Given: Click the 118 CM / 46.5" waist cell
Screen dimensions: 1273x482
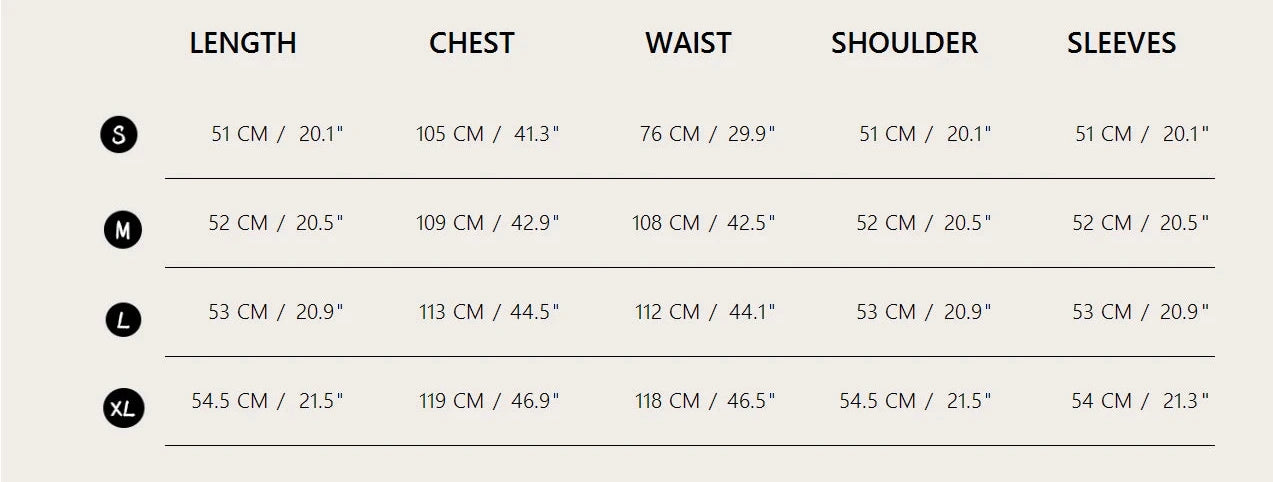Looking at the screenshot, I should pyautogui.click(x=706, y=401).
